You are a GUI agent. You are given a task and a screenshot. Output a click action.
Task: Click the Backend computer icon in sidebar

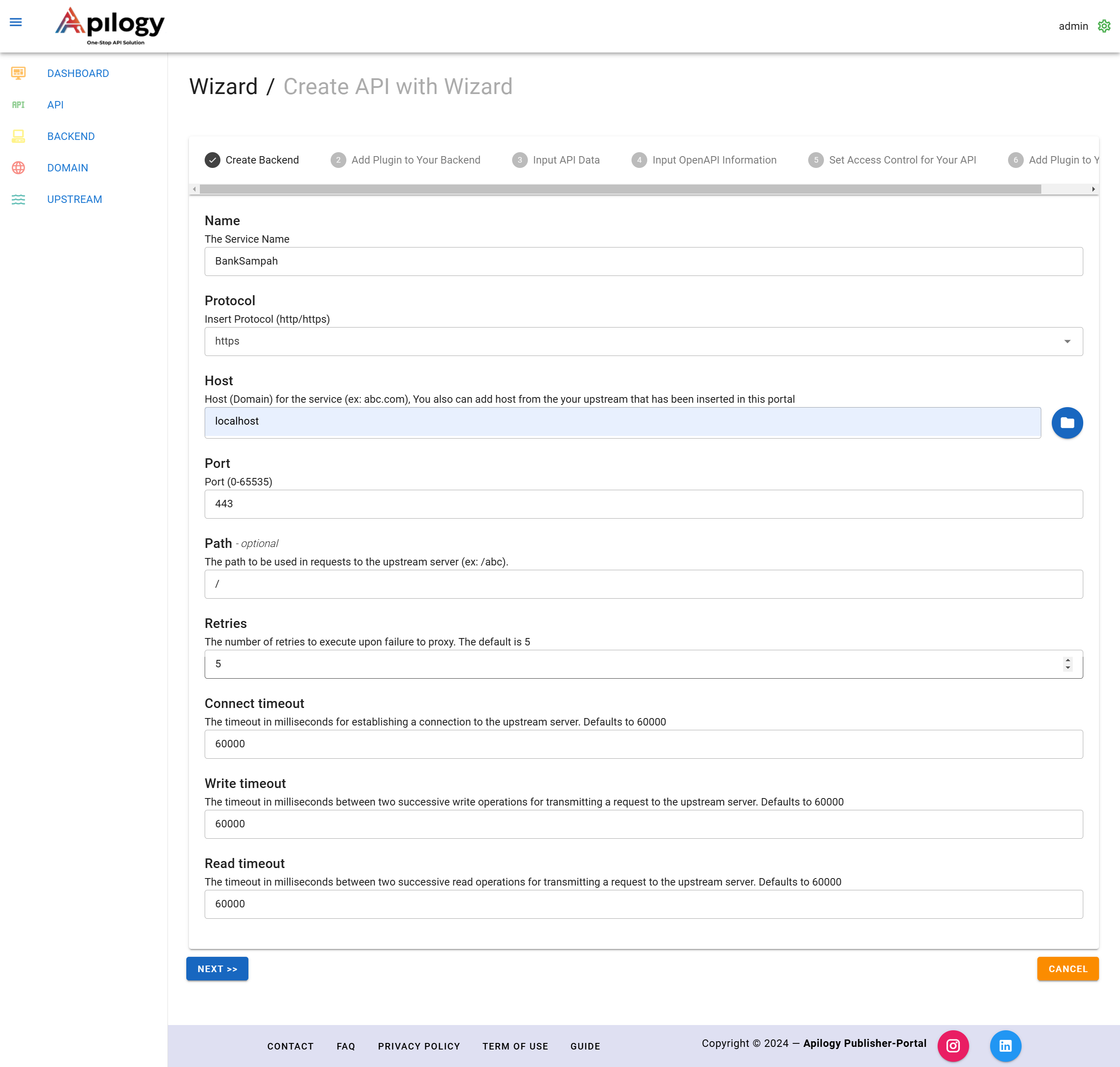pos(18,136)
